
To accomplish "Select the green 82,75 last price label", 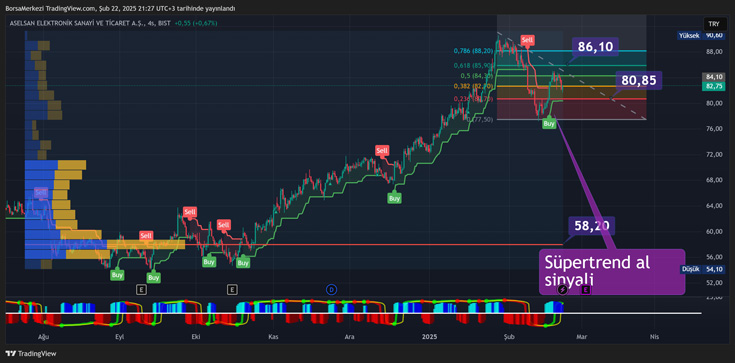I will tap(714, 86).
